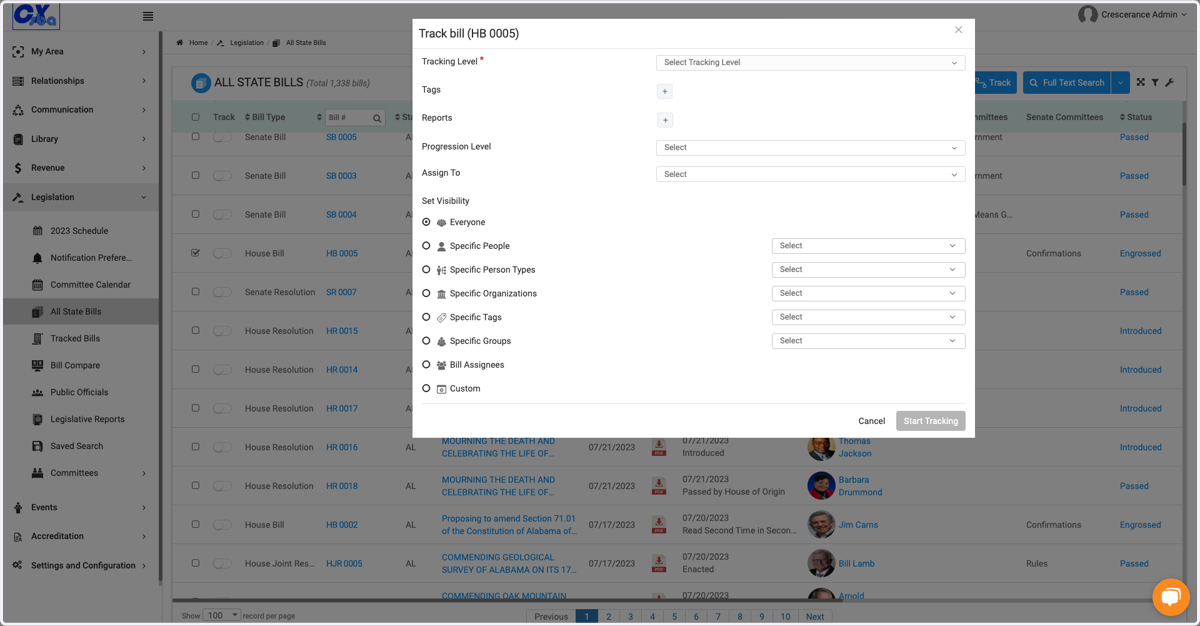Viewport: 1200px width, 626px height.
Task: Click the Saved Search sidebar icon
Action: [38, 447]
